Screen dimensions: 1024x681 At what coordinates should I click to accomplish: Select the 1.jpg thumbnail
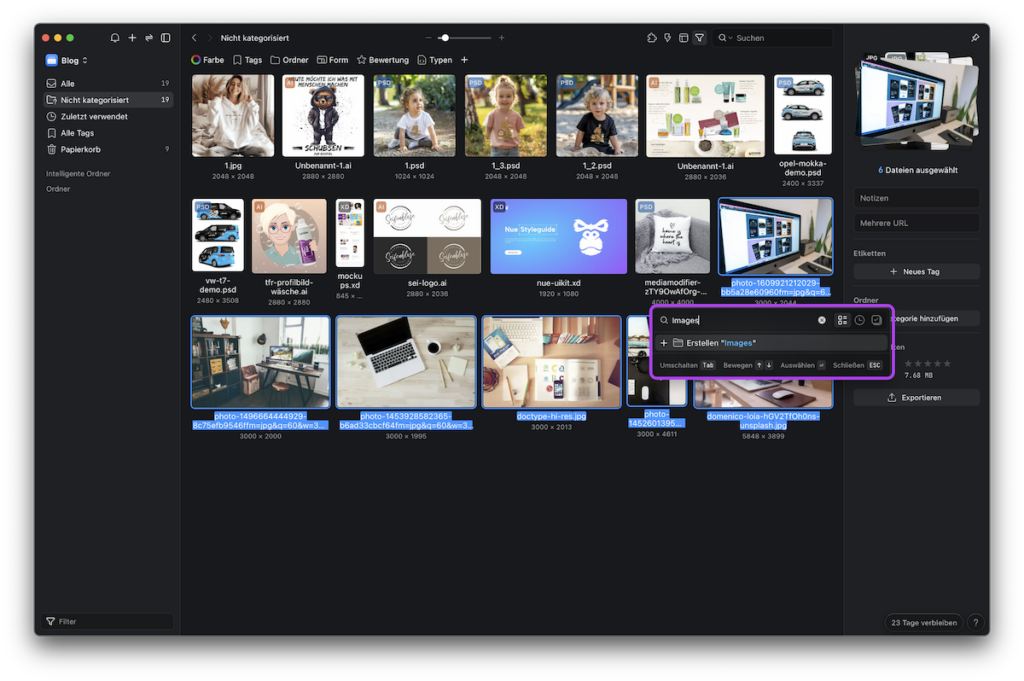click(x=233, y=116)
